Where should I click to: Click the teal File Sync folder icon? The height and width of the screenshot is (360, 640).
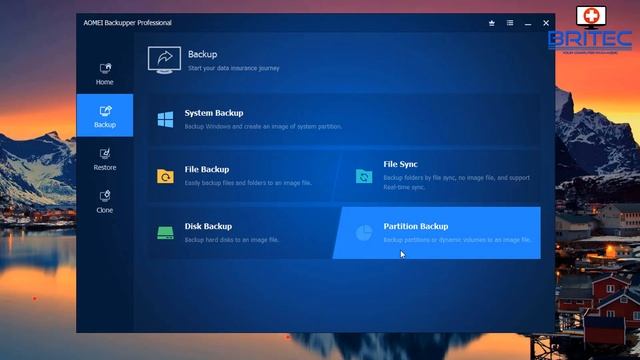364,176
